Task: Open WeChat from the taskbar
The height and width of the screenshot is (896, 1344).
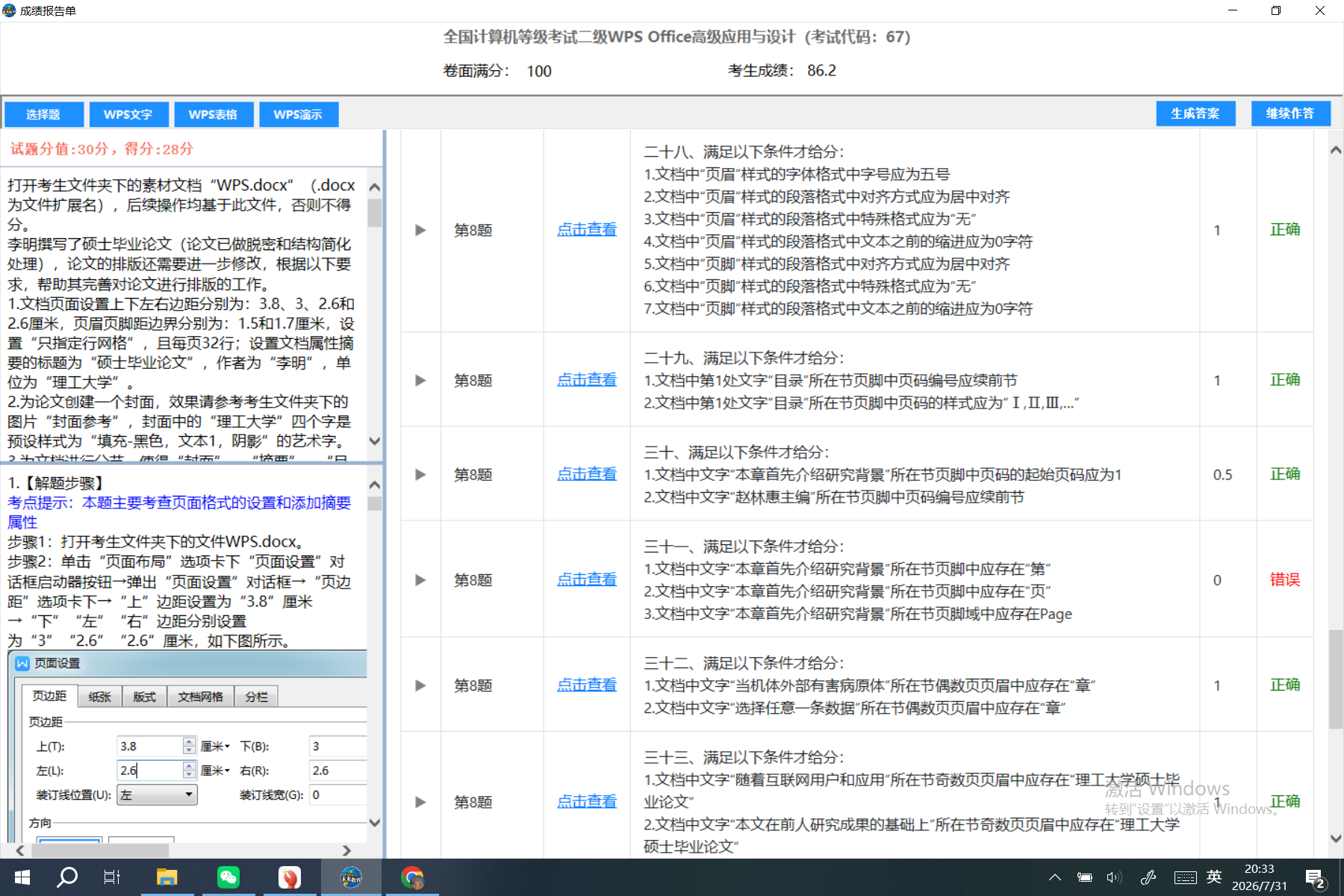Action: pyautogui.click(x=228, y=877)
